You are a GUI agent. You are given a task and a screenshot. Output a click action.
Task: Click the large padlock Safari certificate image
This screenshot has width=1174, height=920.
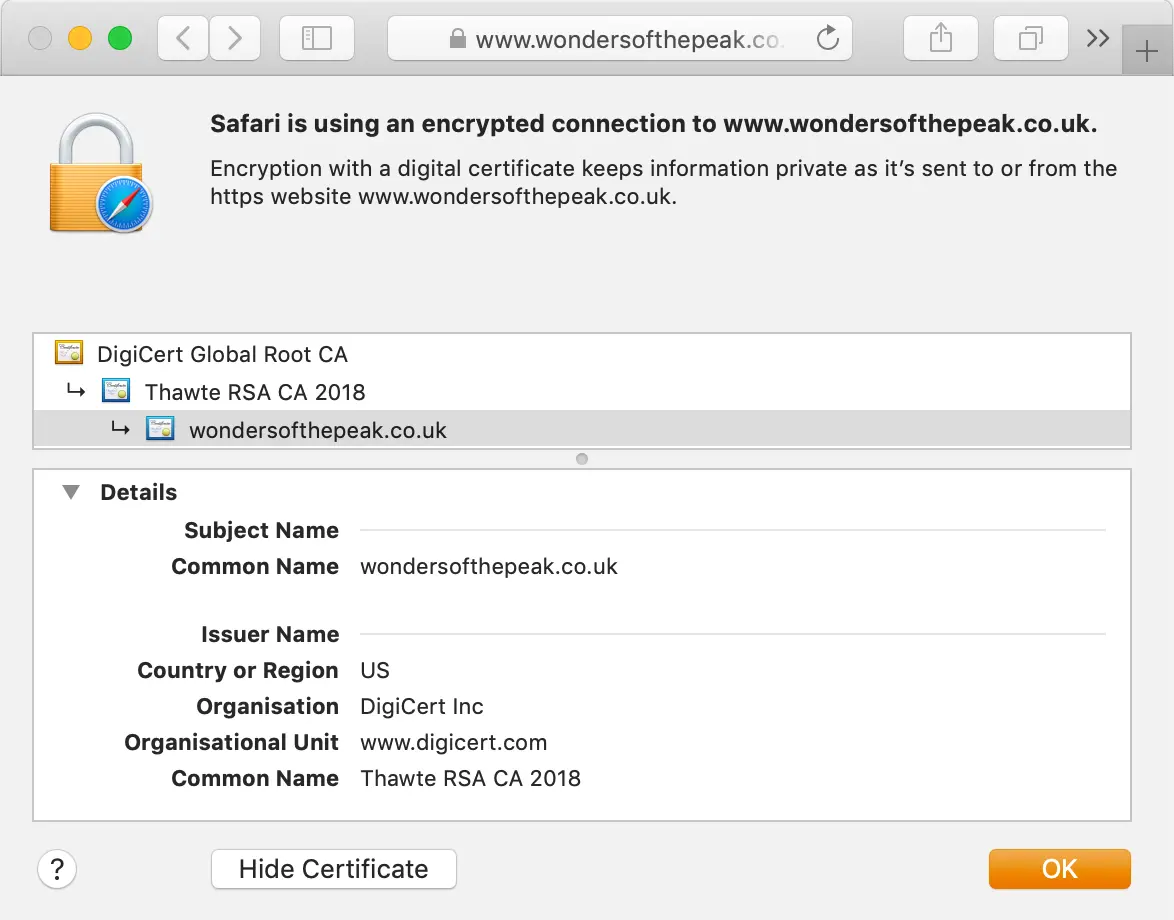100,173
